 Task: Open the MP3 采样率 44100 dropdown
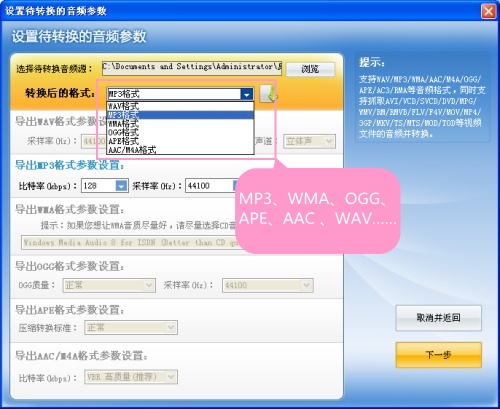(211, 186)
